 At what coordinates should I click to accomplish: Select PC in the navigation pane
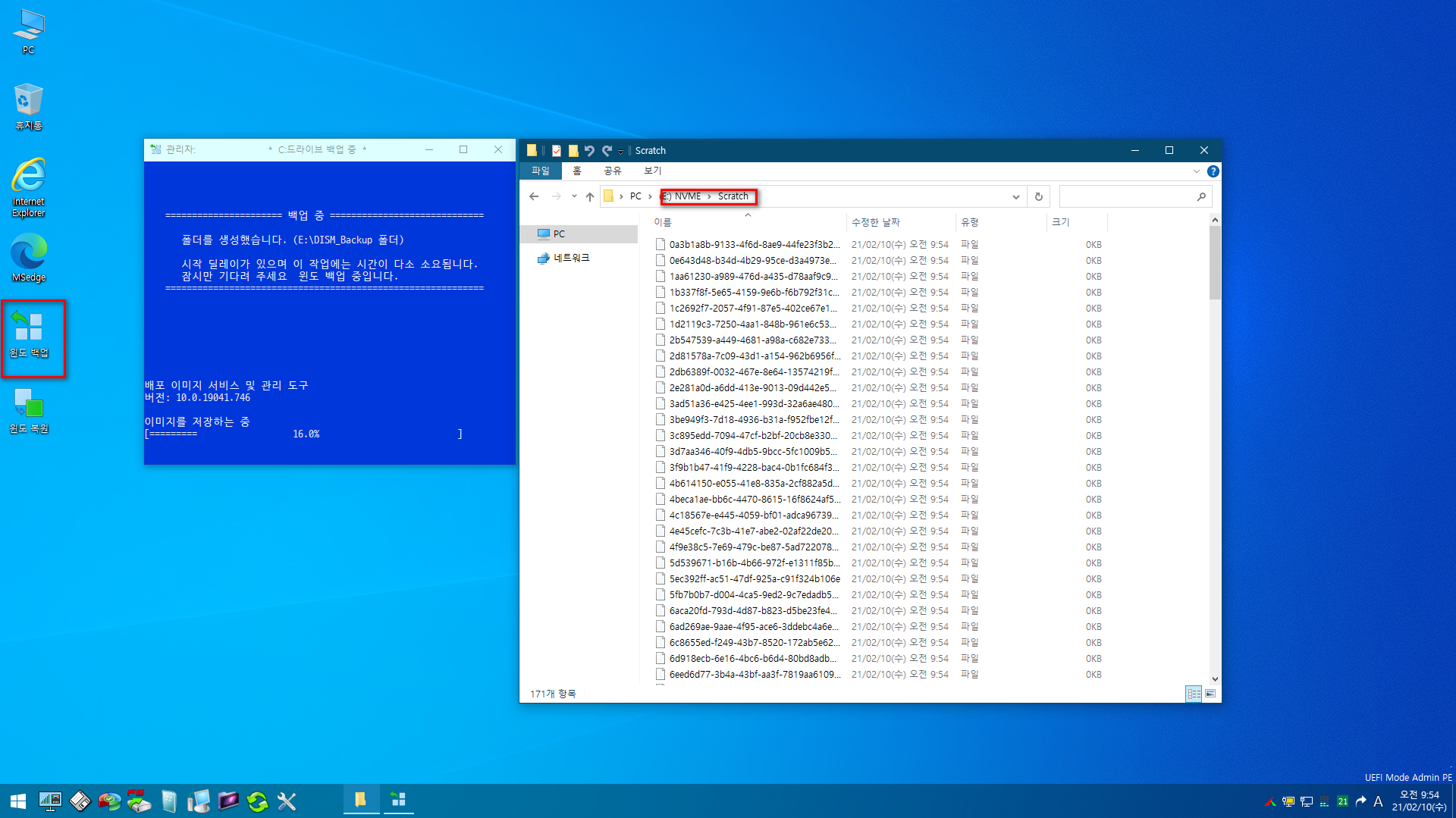(580, 233)
